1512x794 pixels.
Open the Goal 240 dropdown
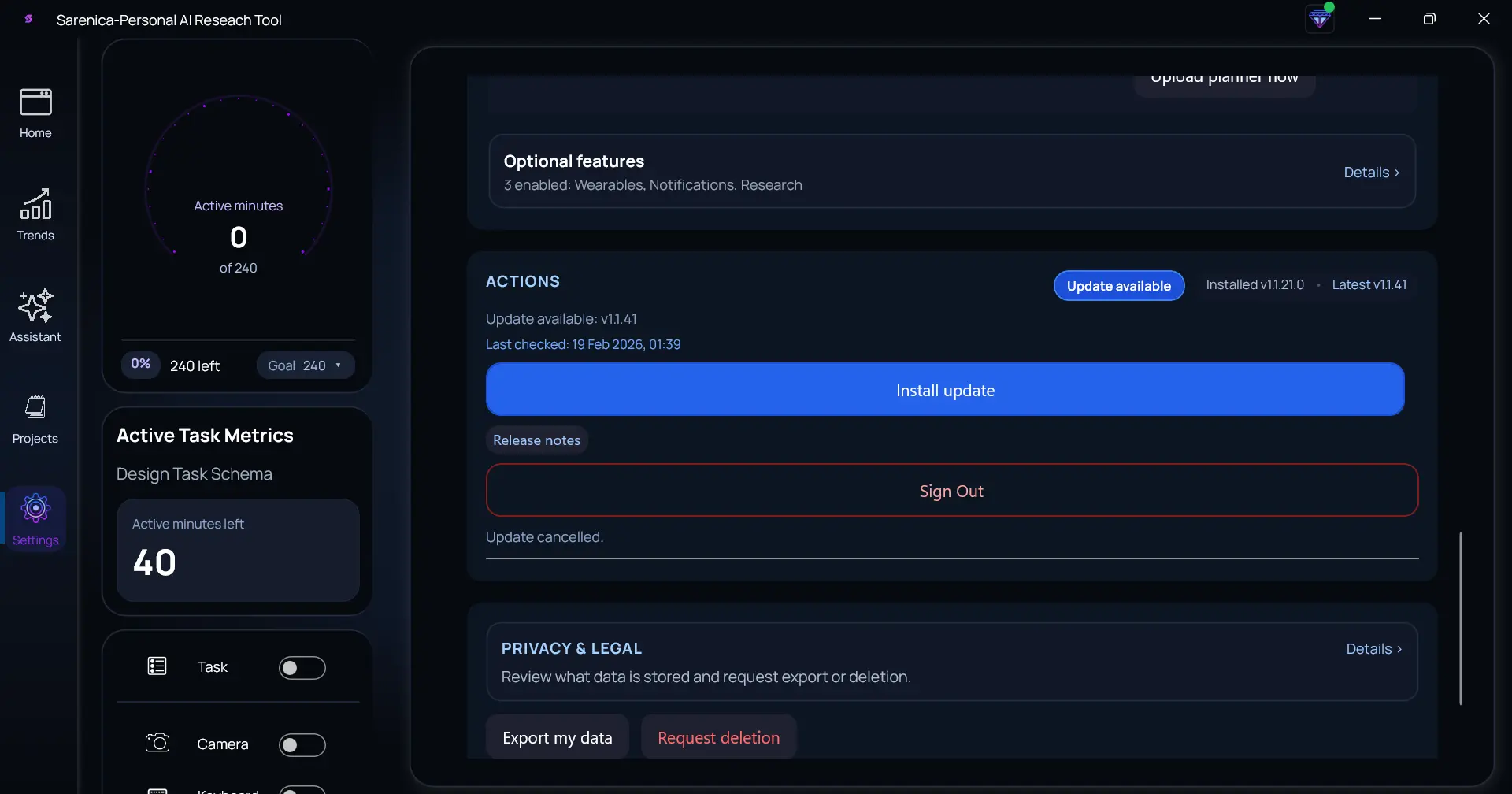point(306,365)
